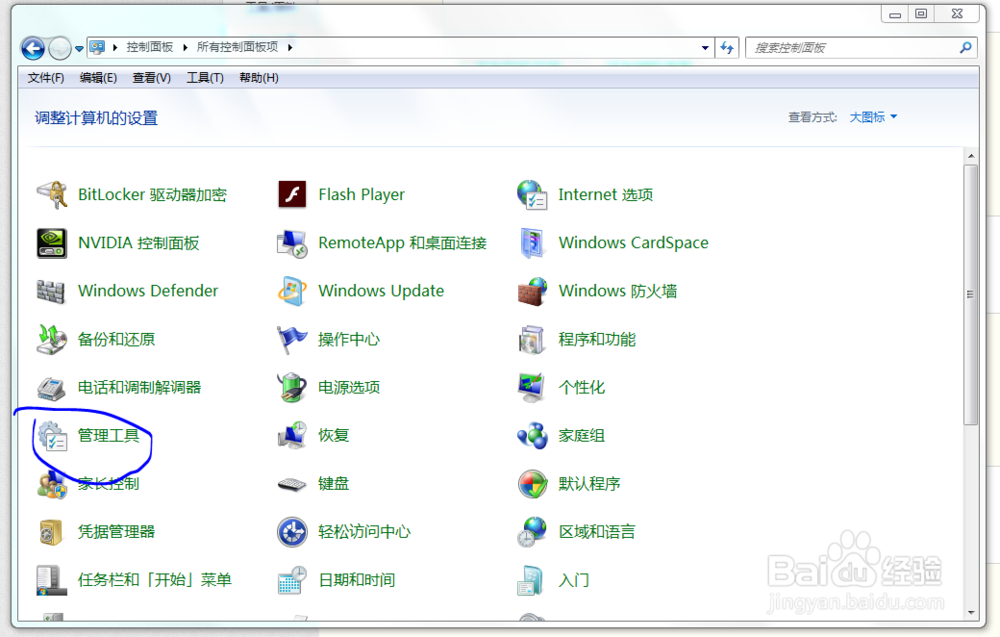
Task: Open 入门 icon
Action: coord(530,580)
